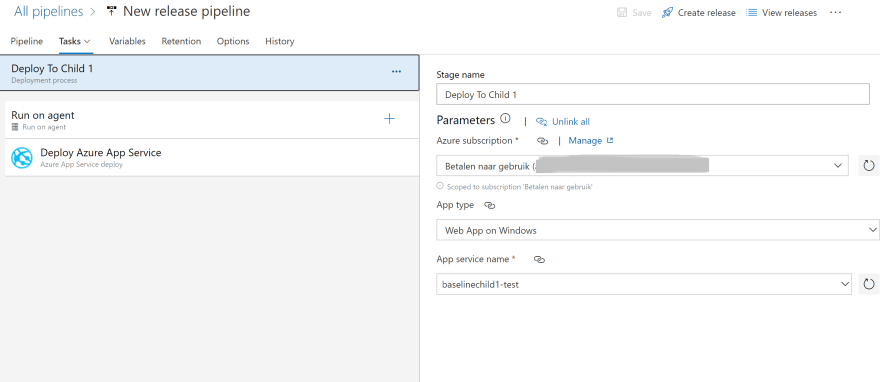Click the Unlink all link
This screenshot has width=880, height=382.
pos(563,122)
